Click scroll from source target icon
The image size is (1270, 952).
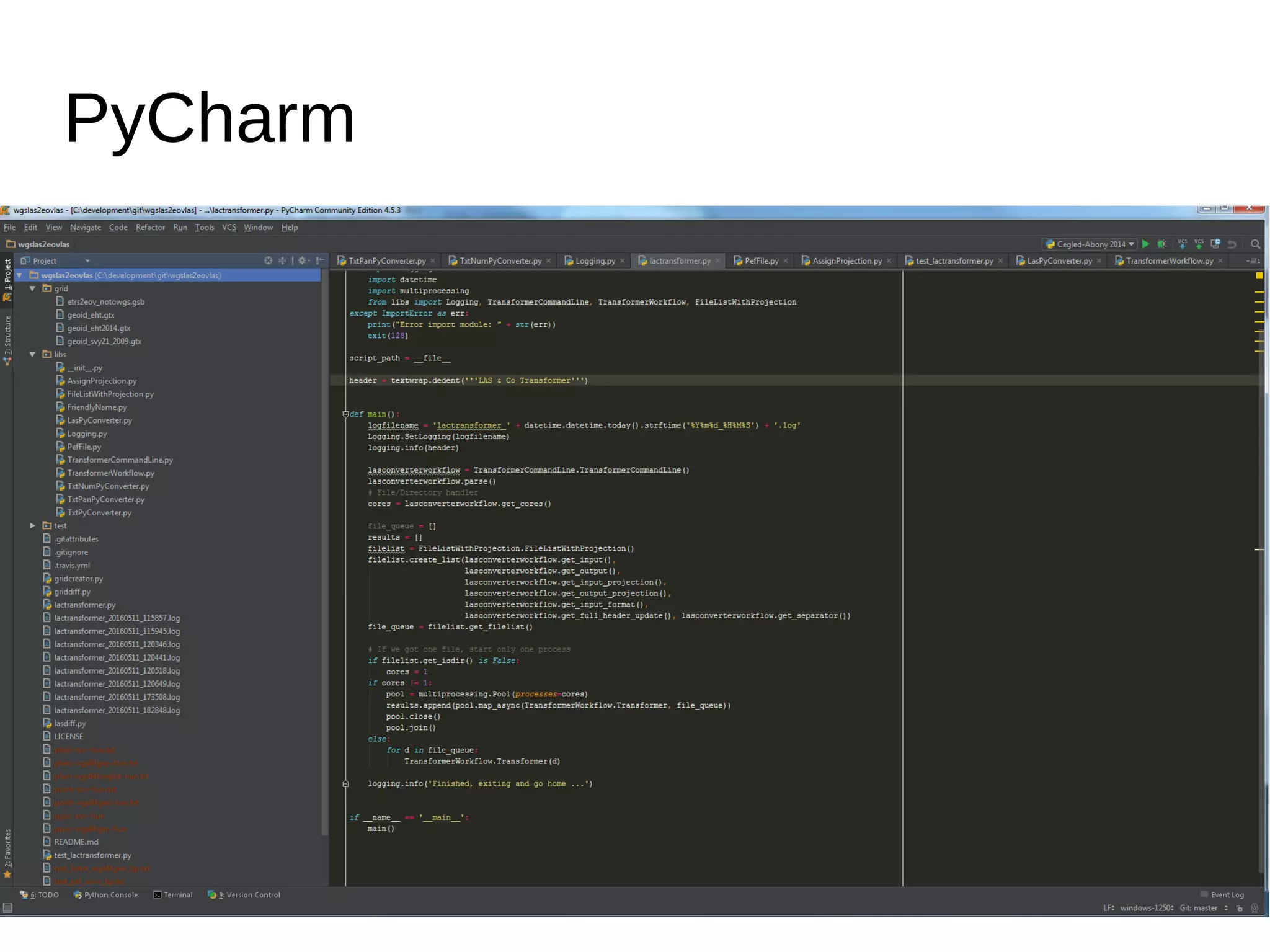(x=268, y=260)
